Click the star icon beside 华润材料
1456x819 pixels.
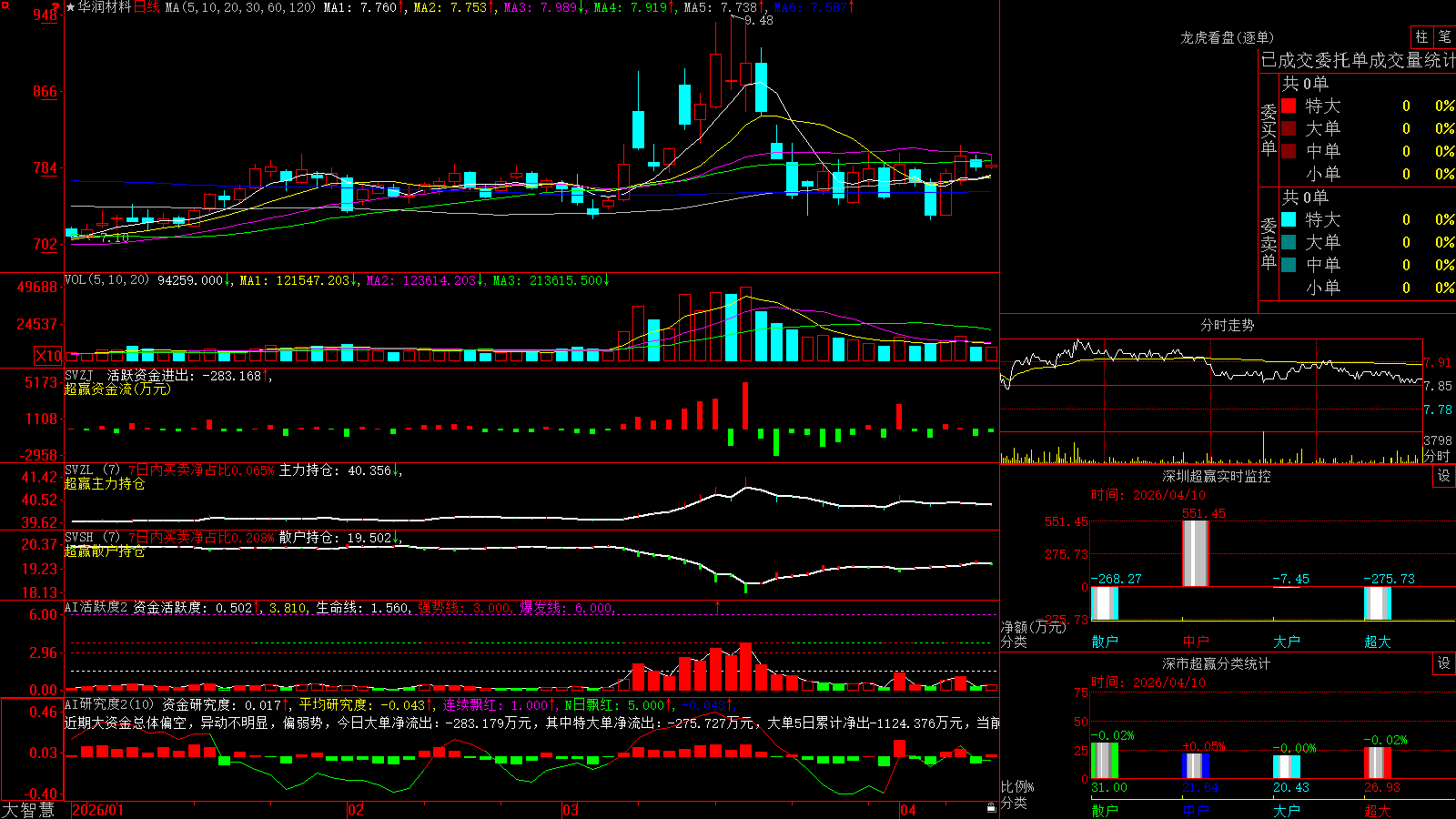pyautogui.click(x=71, y=7)
